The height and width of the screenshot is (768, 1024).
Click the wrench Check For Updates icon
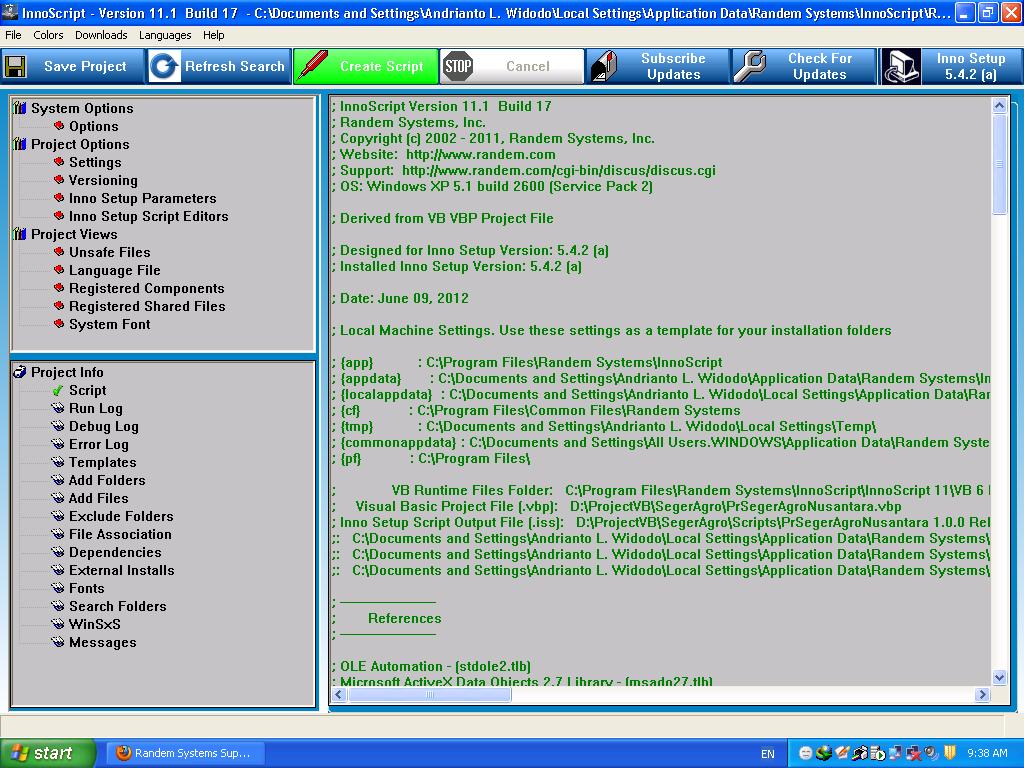coord(750,67)
